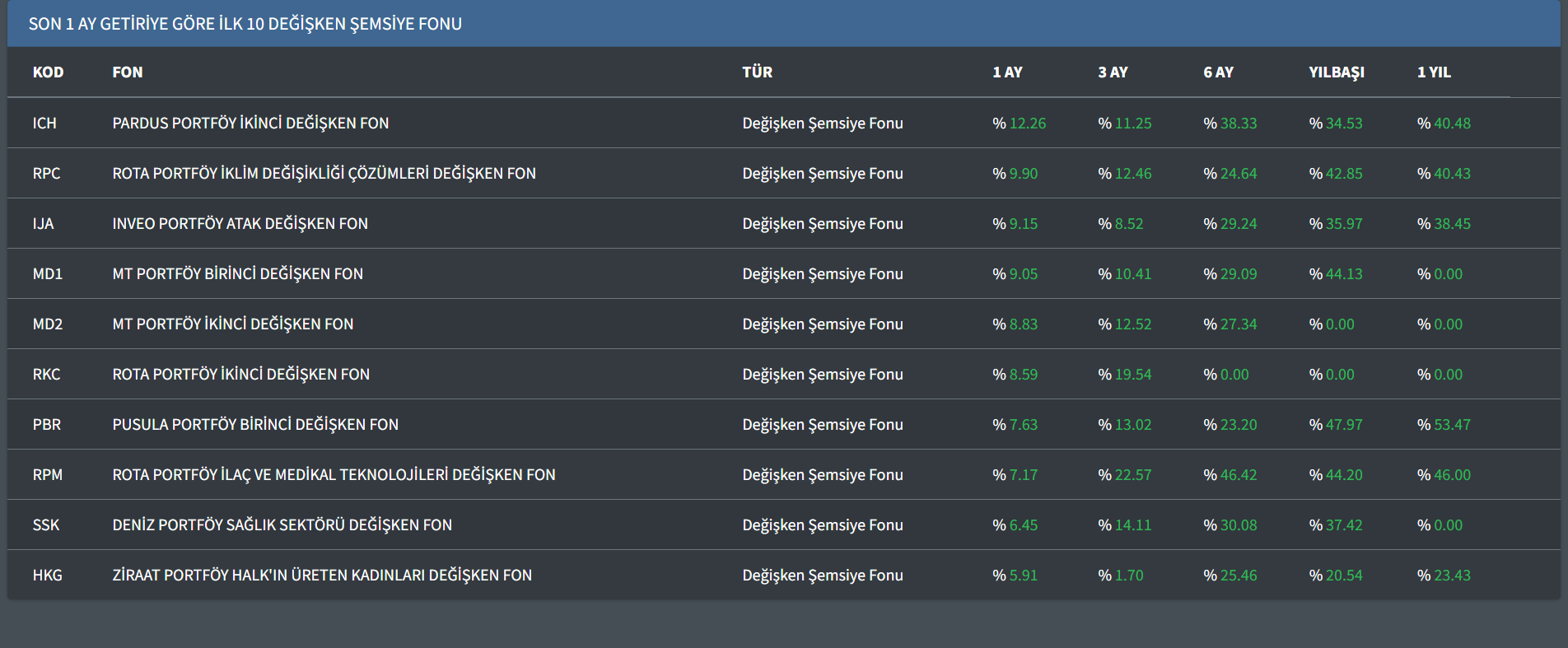The image size is (1568, 648).
Task: Select Rota Portföy İklim Değişikliği Çözümleri fund
Action: tap(324, 174)
